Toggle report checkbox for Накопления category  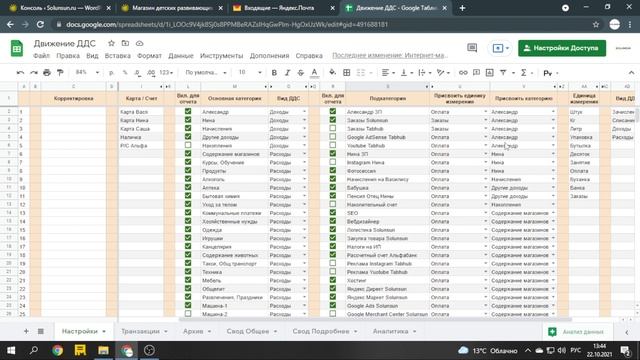pyautogui.click(x=188, y=145)
